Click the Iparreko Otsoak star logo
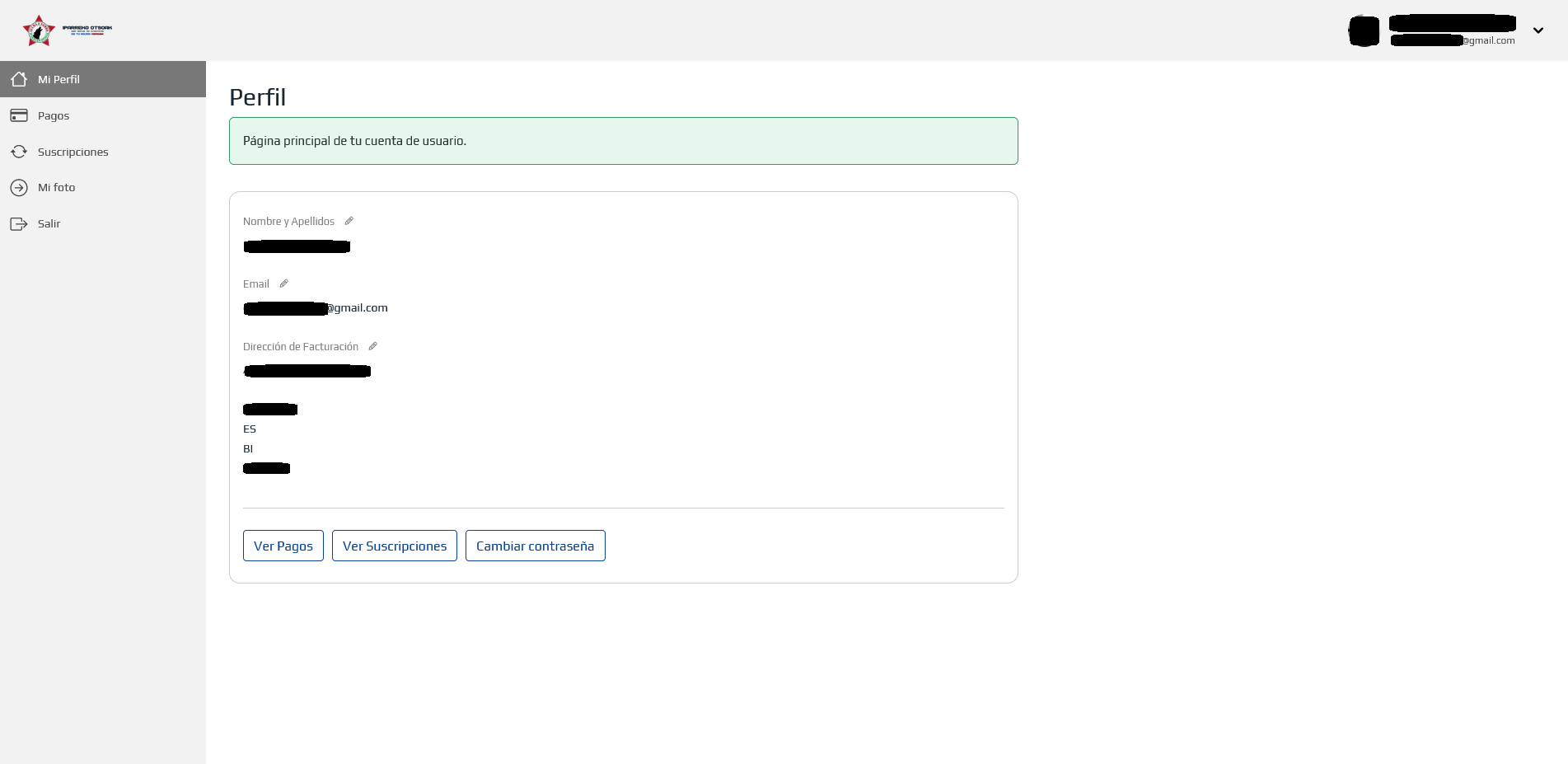Image resolution: width=1568 pixels, height=764 pixels. pos(39,30)
